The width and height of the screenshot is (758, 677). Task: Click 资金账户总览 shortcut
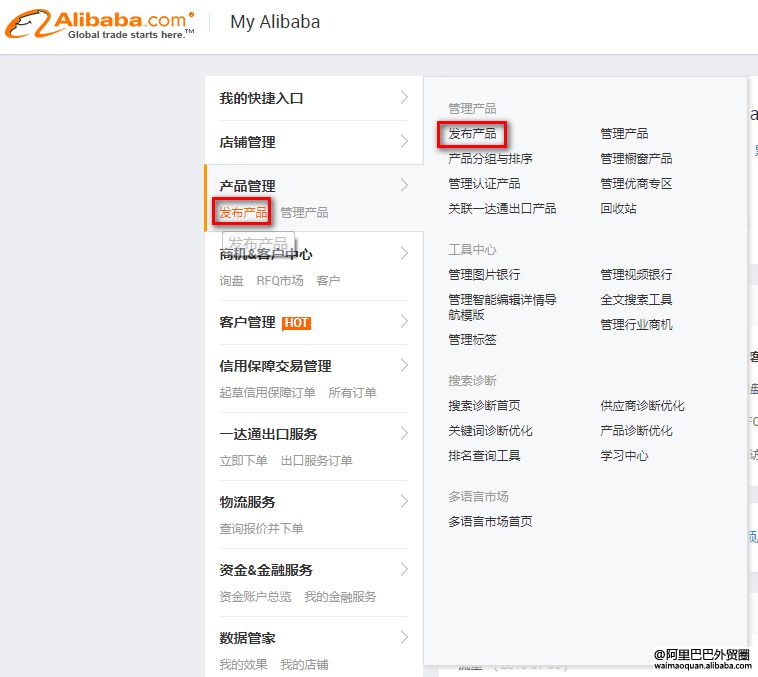pyautogui.click(x=255, y=597)
